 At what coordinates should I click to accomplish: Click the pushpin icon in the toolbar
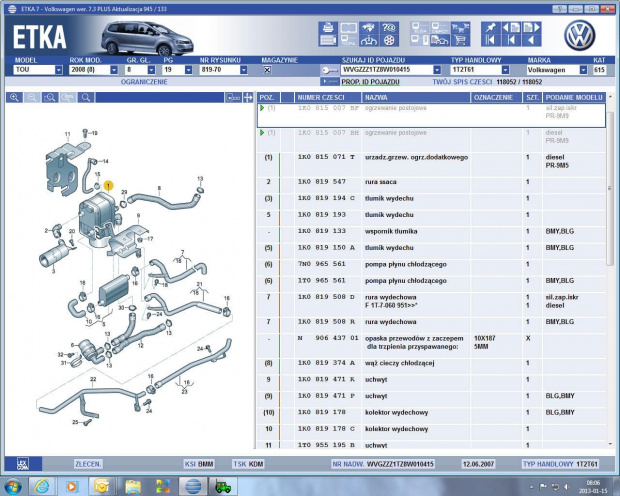click(x=491, y=27)
